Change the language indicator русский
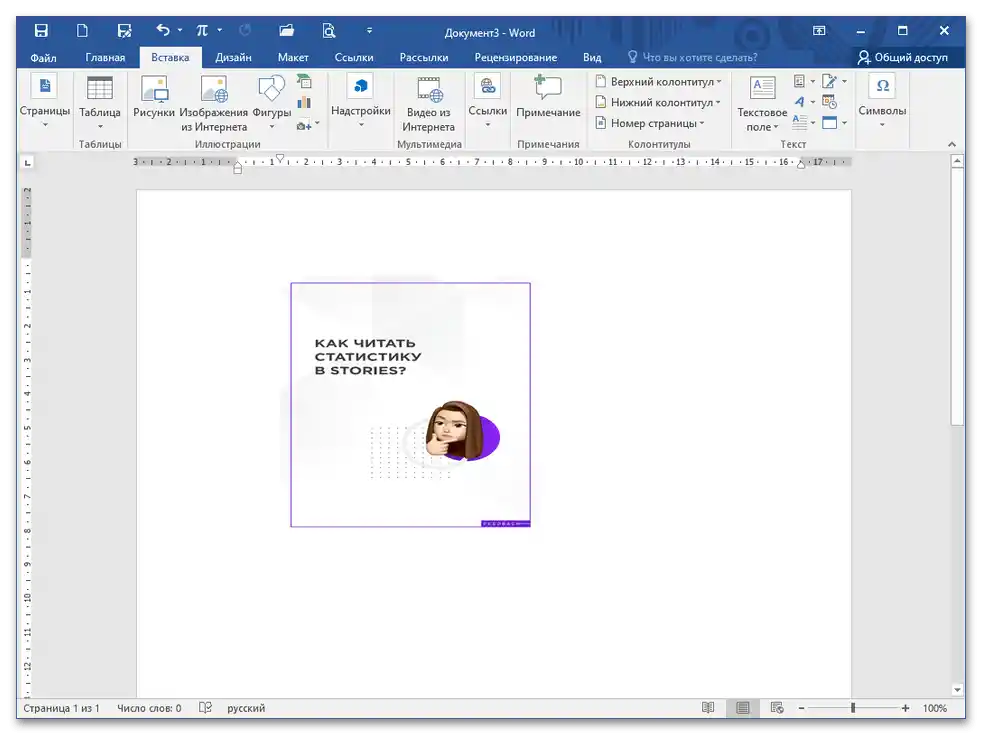The height and width of the screenshot is (735, 982). [x=246, y=708]
